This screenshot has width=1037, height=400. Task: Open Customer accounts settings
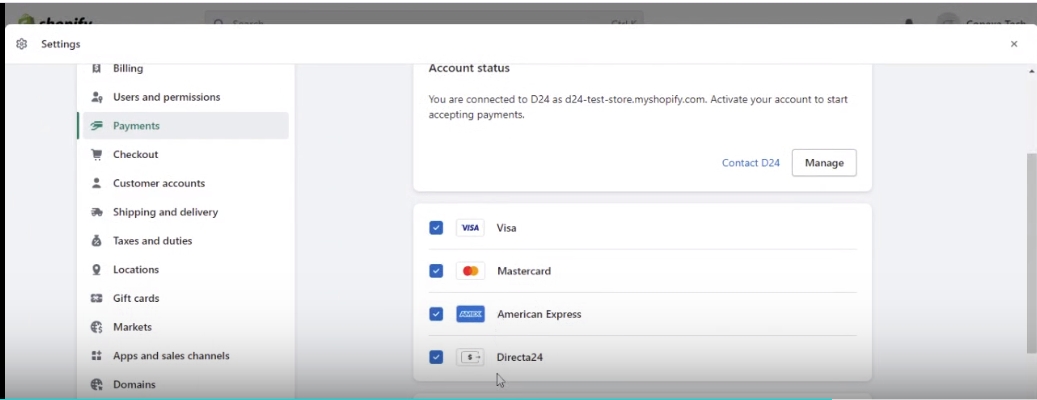[x=158, y=184]
